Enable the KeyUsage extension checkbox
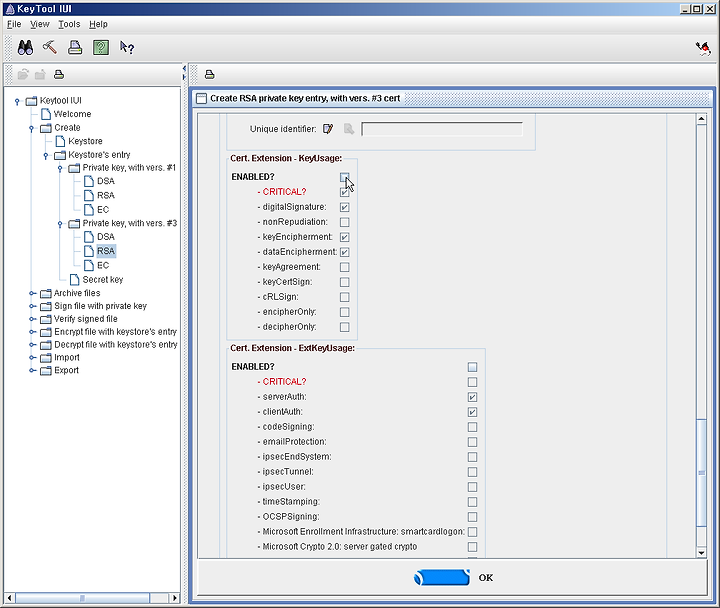 click(344, 177)
